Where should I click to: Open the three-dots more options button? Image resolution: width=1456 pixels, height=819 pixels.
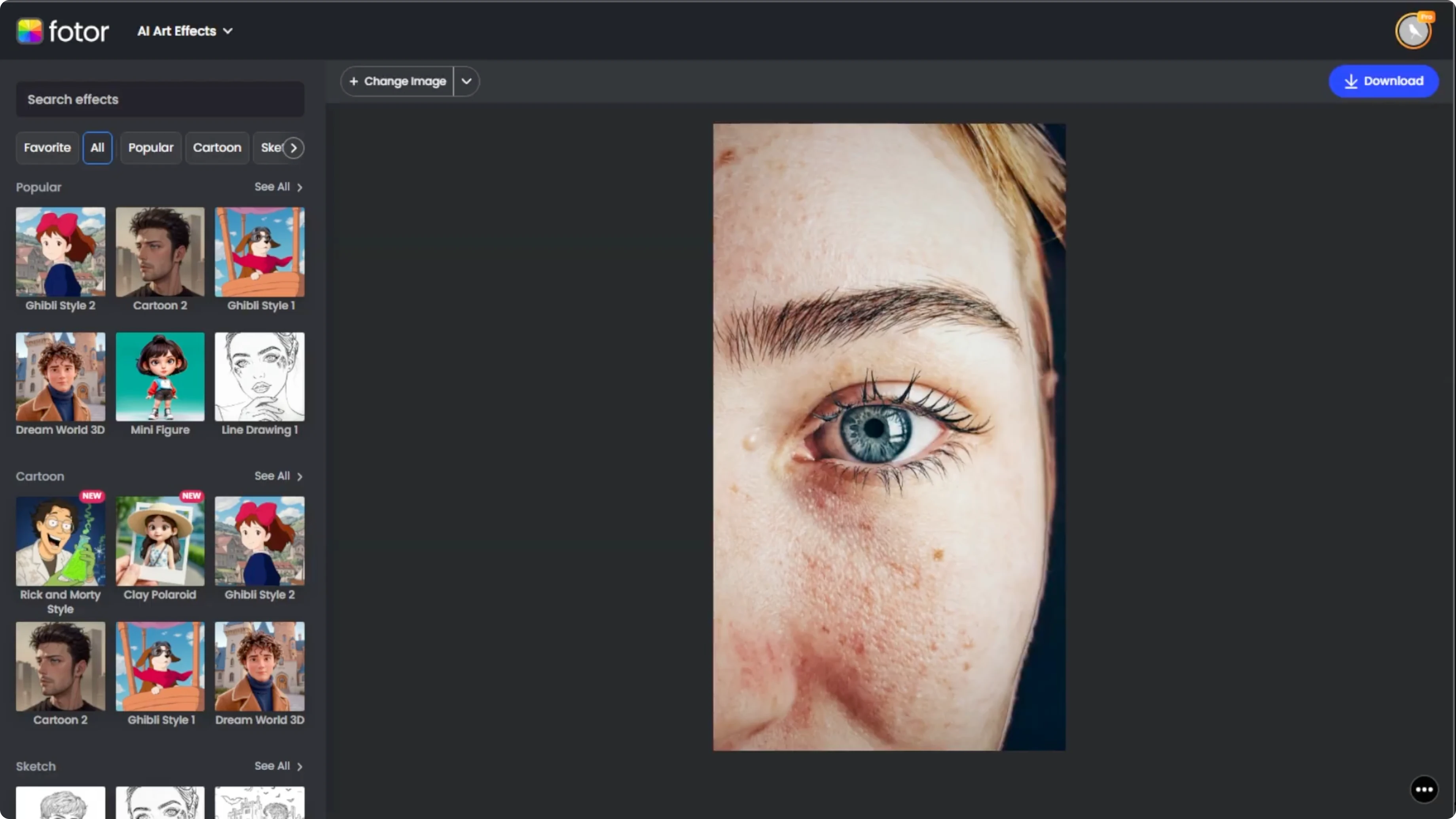1424,790
